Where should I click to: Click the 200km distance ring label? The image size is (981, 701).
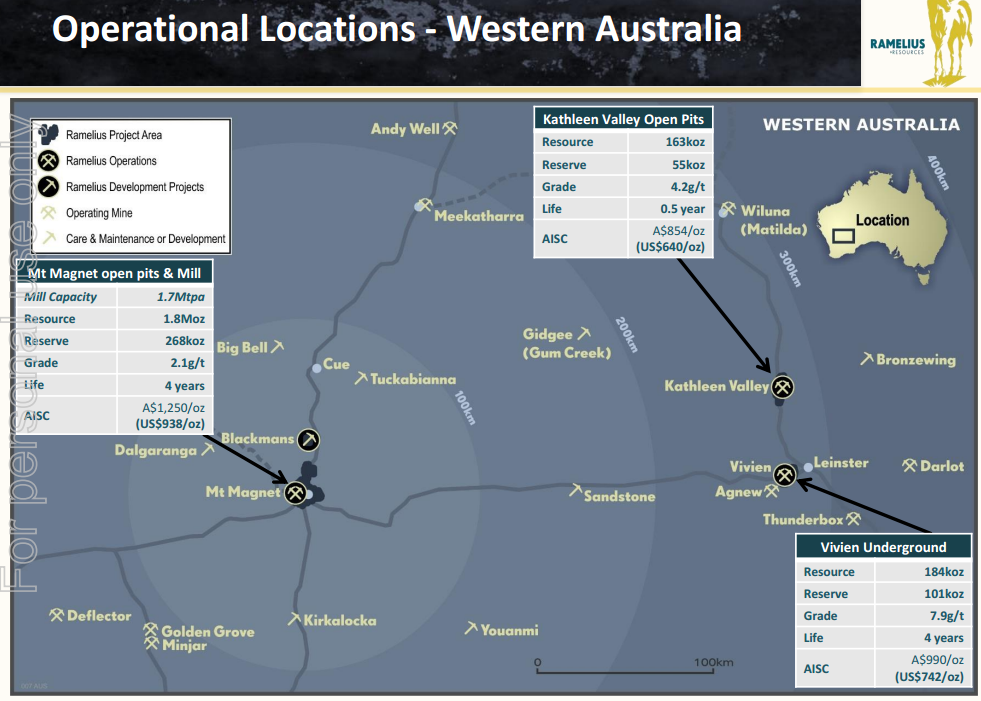coord(626,334)
